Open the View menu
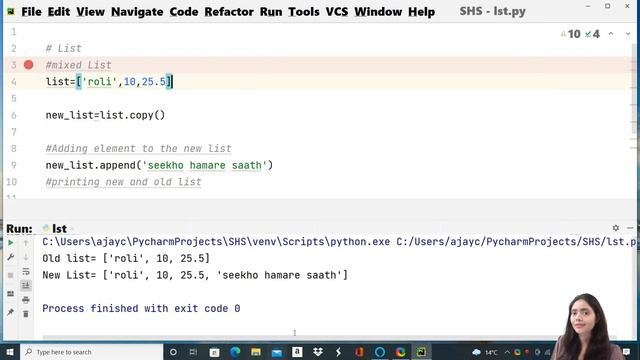The height and width of the screenshot is (360, 640). click(90, 12)
